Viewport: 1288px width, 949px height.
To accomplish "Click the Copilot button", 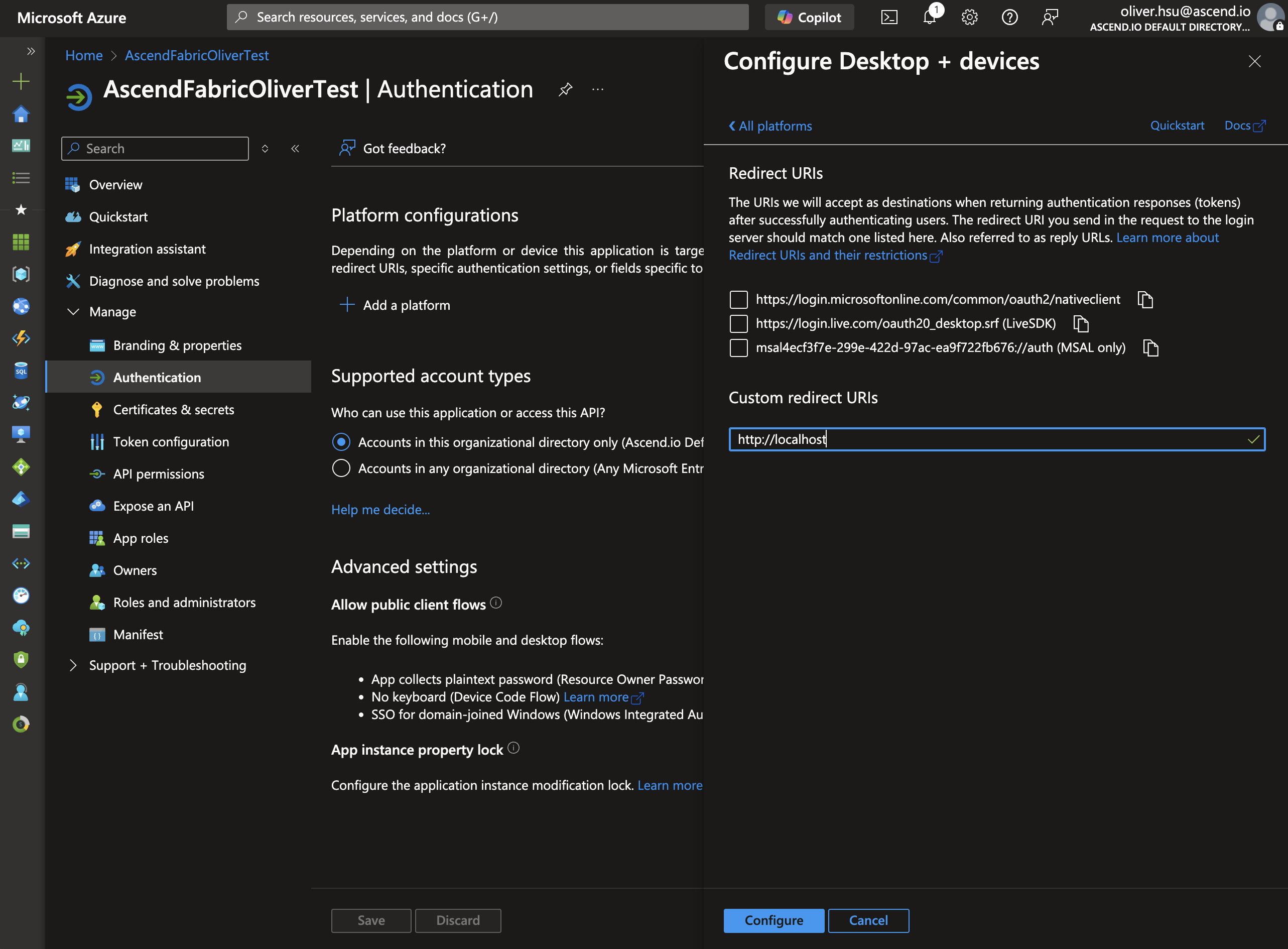I will (809, 17).
